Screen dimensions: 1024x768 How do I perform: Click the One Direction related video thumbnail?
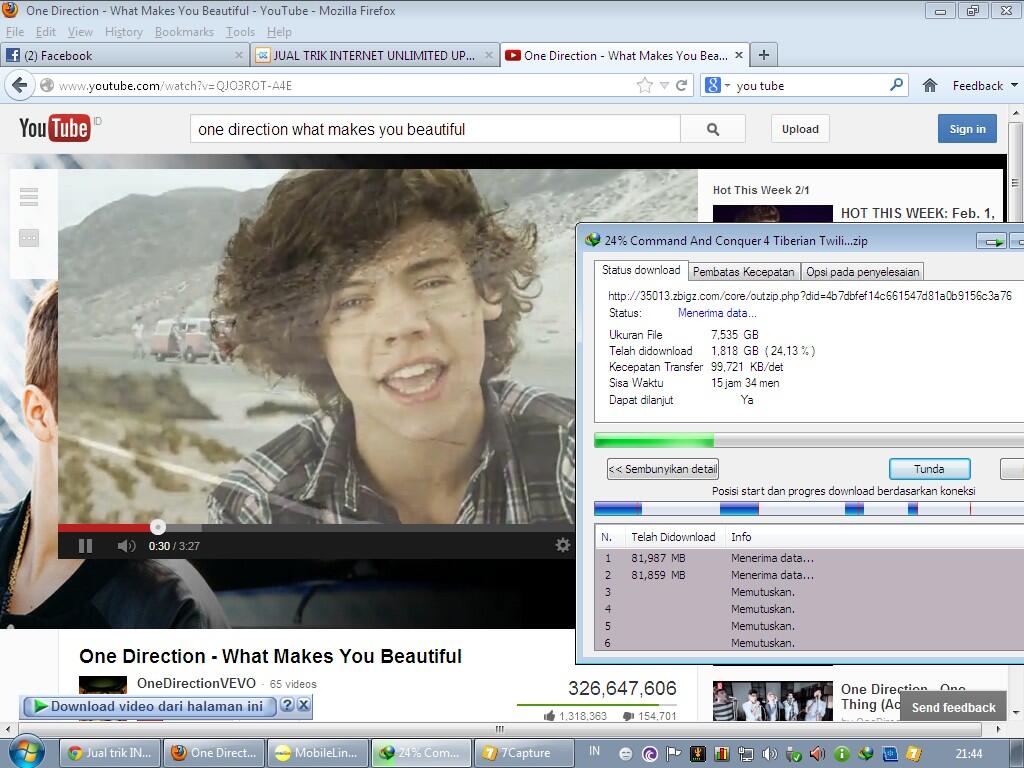(773, 701)
